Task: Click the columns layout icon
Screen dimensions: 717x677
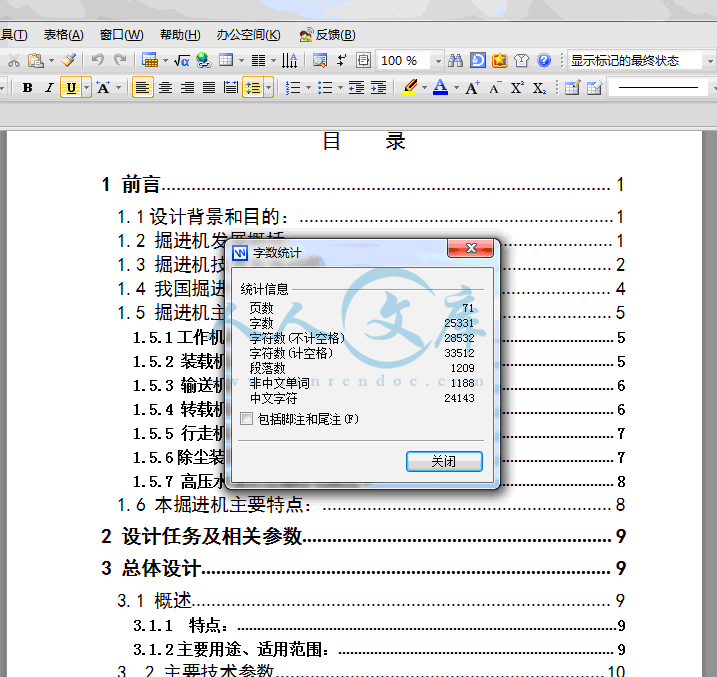Action: coord(258,60)
